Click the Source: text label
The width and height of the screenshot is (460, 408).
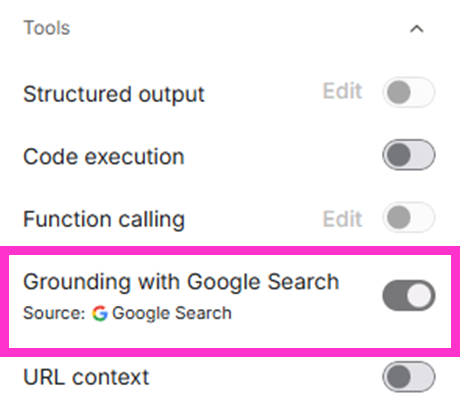click(54, 313)
